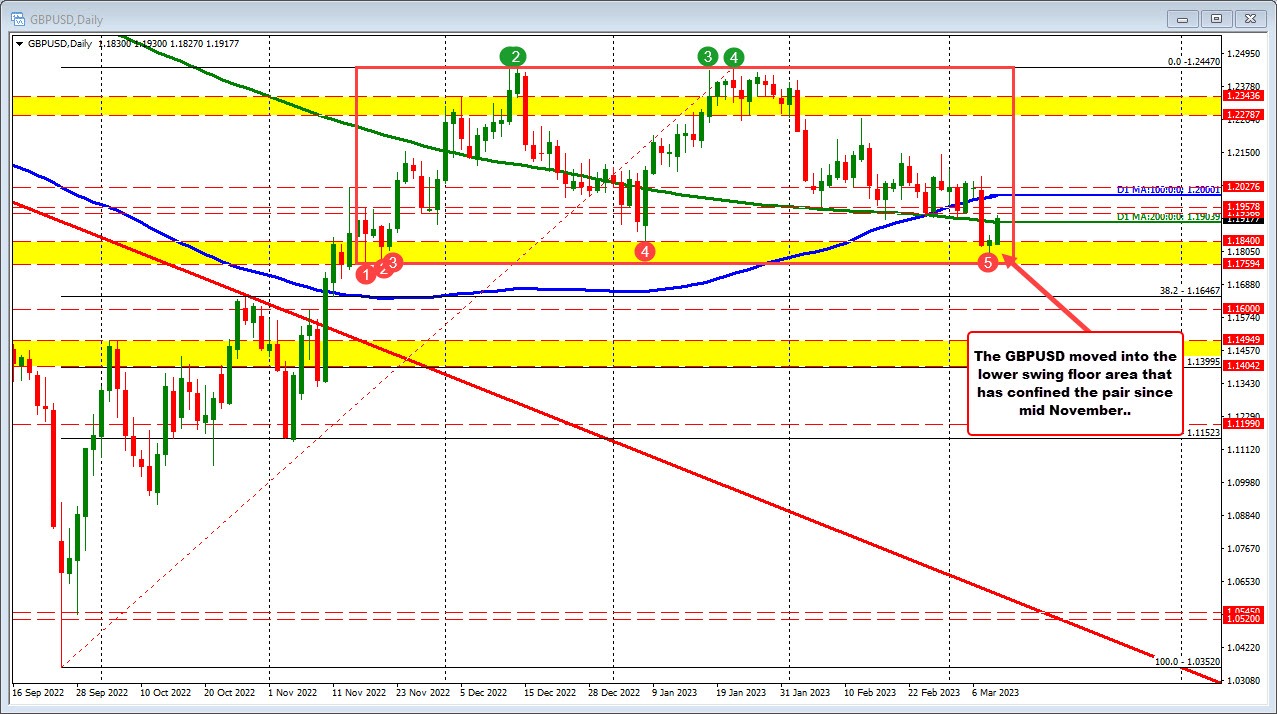Screen dimensions: 1277x714
Task: Click the OHLC values 1.18300 1.19300 1.18270 1.19177
Action: tap(168, 43)
